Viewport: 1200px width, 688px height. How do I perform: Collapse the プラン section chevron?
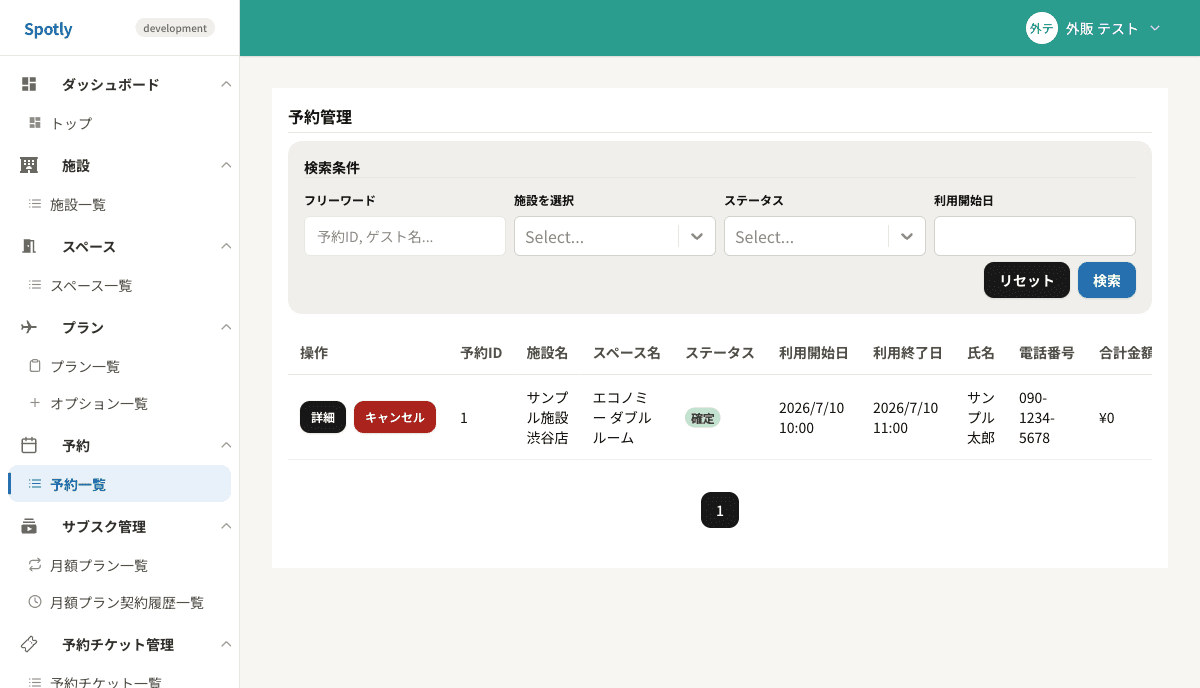[x=226, y=327]
